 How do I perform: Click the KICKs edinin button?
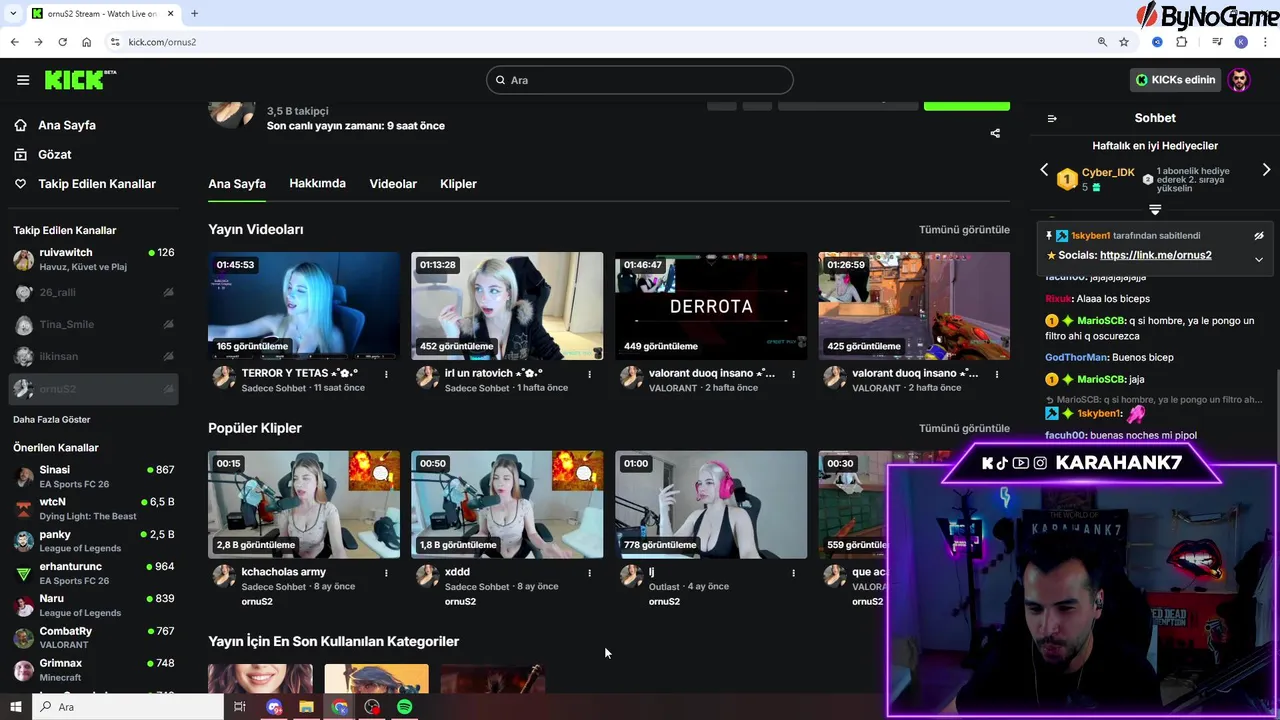coord(1175,80)
